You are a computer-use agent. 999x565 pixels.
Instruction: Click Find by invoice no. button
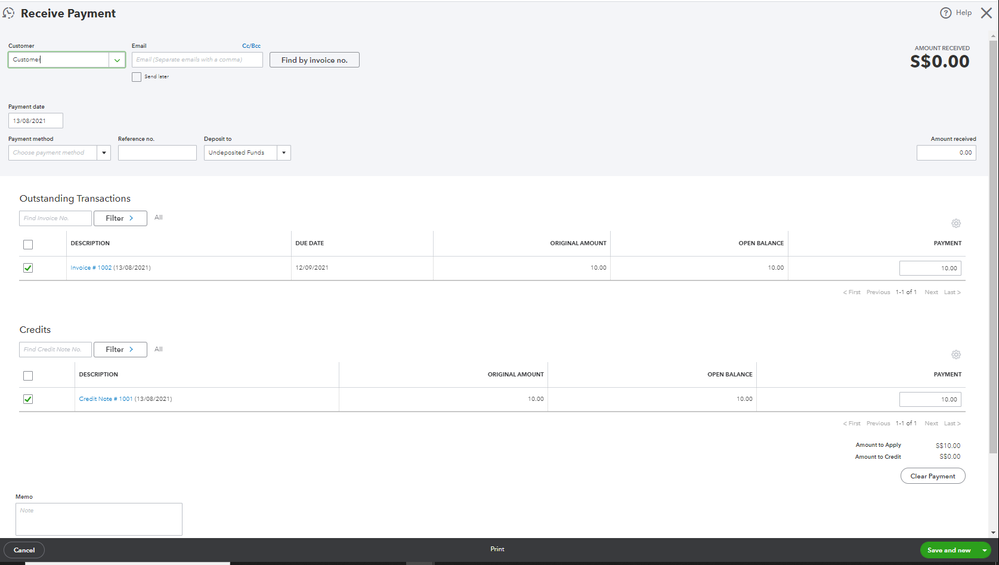(x=314, y=60)
